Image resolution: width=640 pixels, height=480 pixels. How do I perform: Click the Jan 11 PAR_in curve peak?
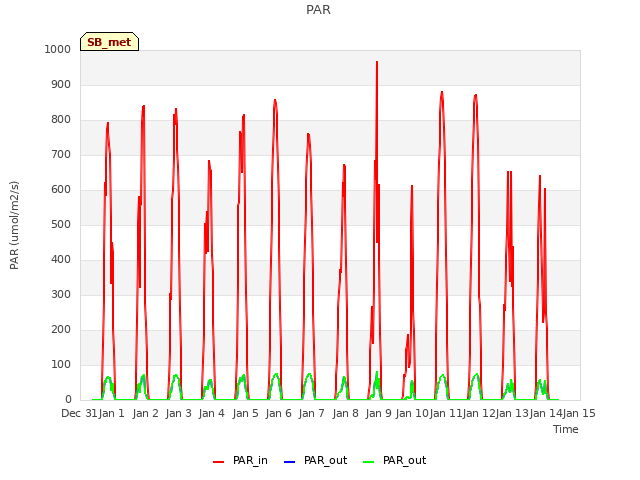pyautogui.click(x=442, y=92)
